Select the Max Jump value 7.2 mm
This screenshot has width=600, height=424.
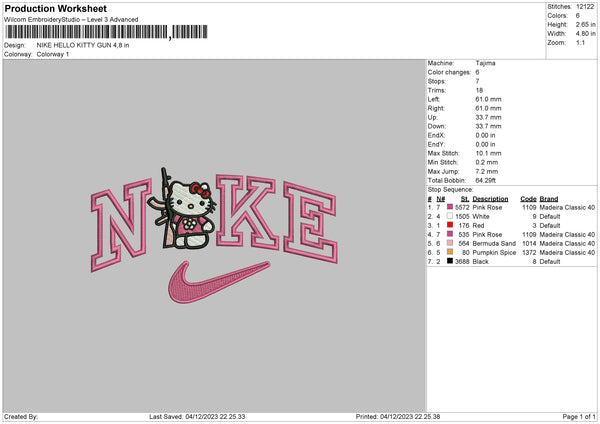click(487, 171)
